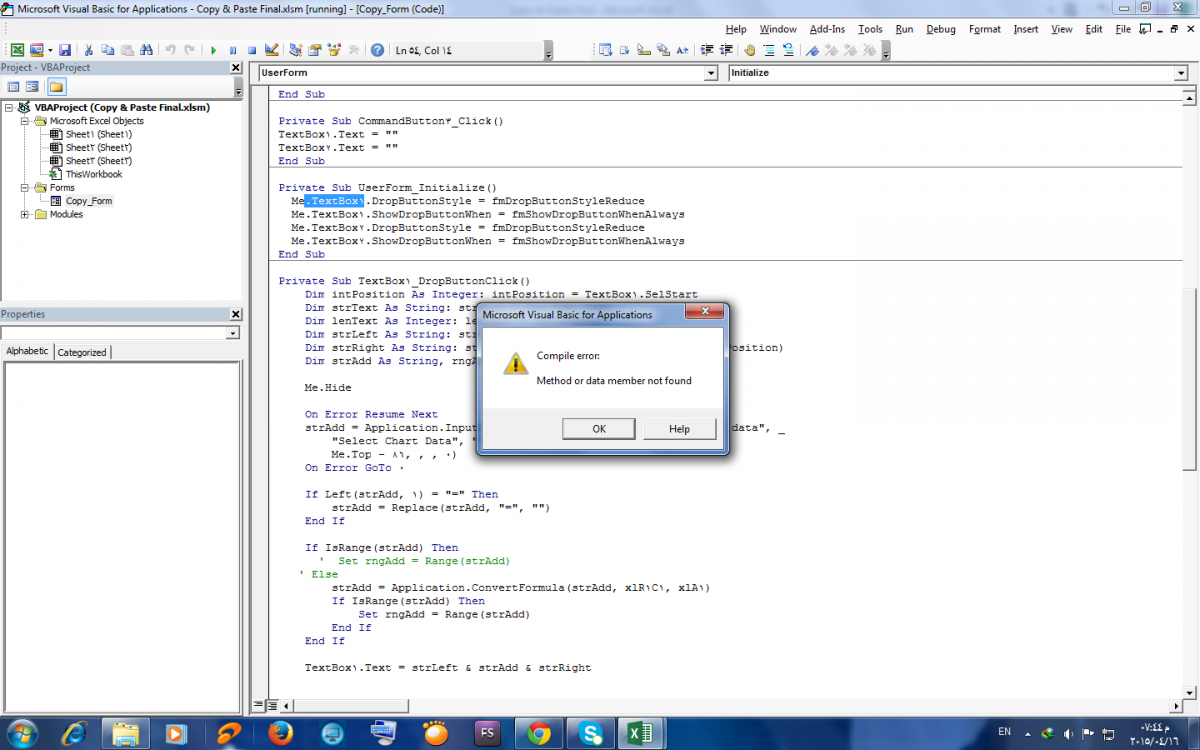Click the Toggle Folders icon in Project pane
Screen dimensions: 1200x750
coord(56,87)
